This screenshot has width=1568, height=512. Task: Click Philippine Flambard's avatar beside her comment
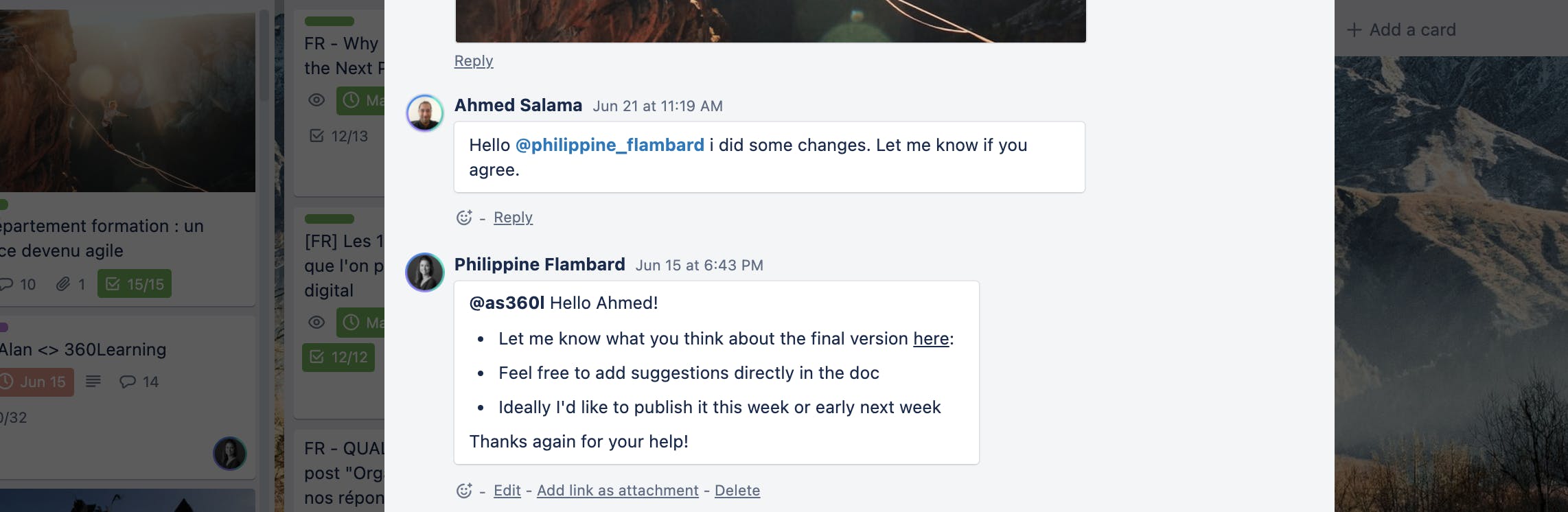[x=425, y=272]
